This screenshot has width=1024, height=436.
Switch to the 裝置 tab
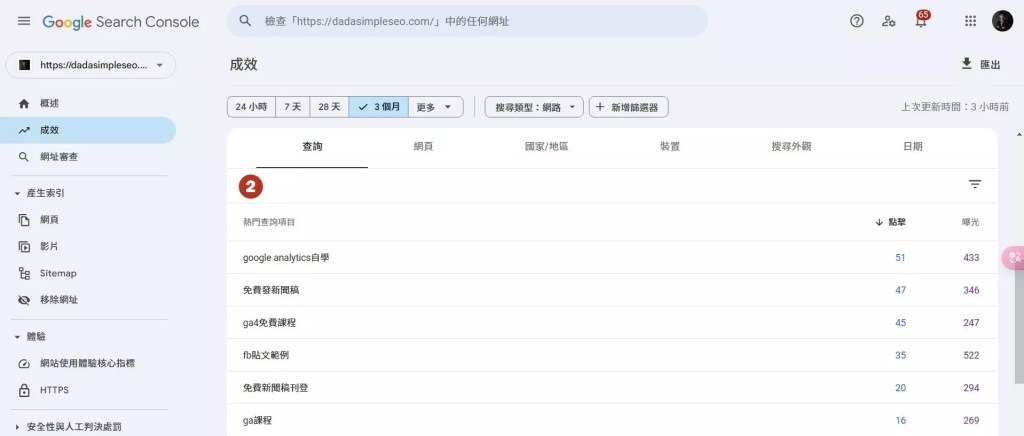[670, 147]
